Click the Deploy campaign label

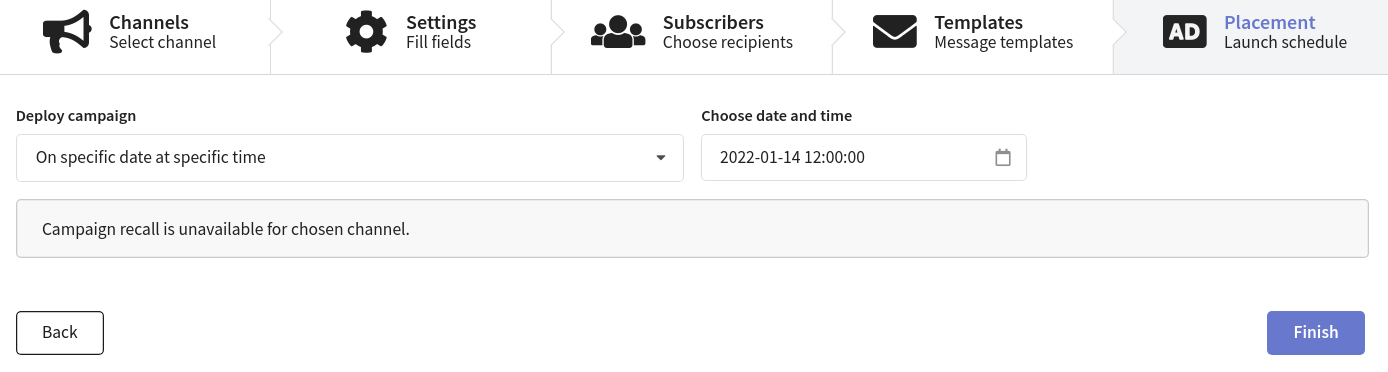tap(76, 116)
